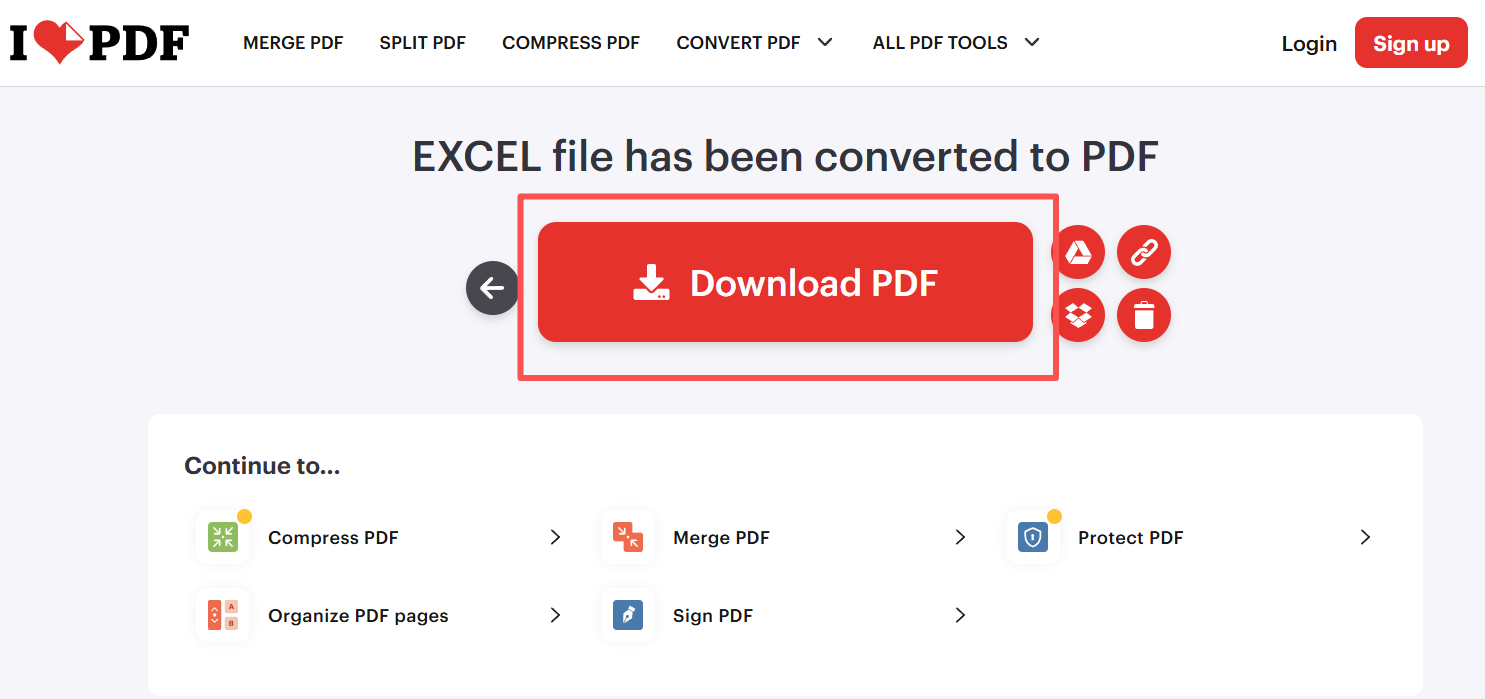Save file to Google Drive icon

point(1078,252)
